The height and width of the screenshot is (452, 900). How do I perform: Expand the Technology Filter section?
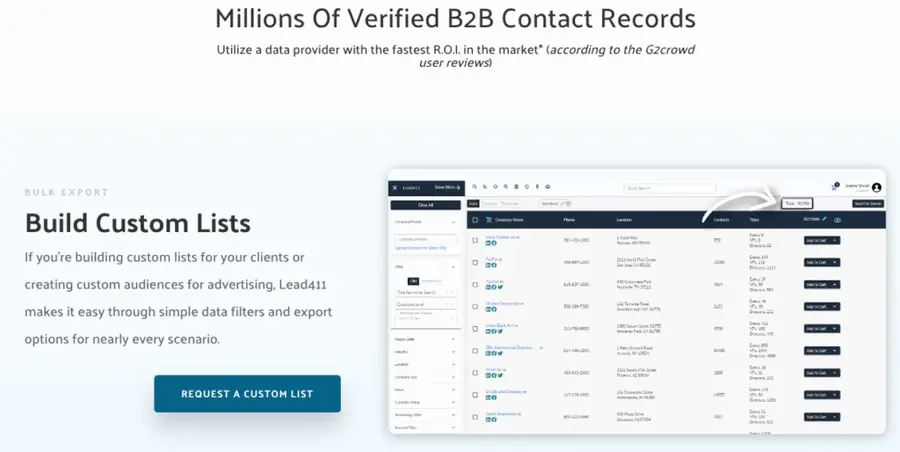[453, 415]
